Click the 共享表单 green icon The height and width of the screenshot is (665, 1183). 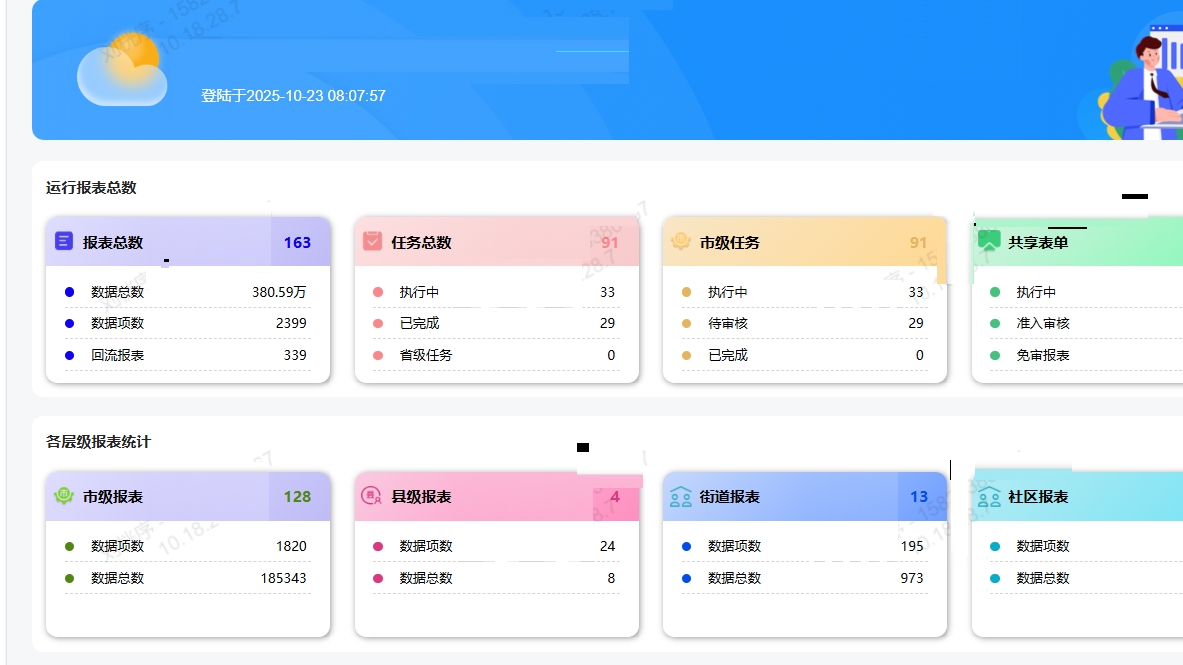pos(989,241)
